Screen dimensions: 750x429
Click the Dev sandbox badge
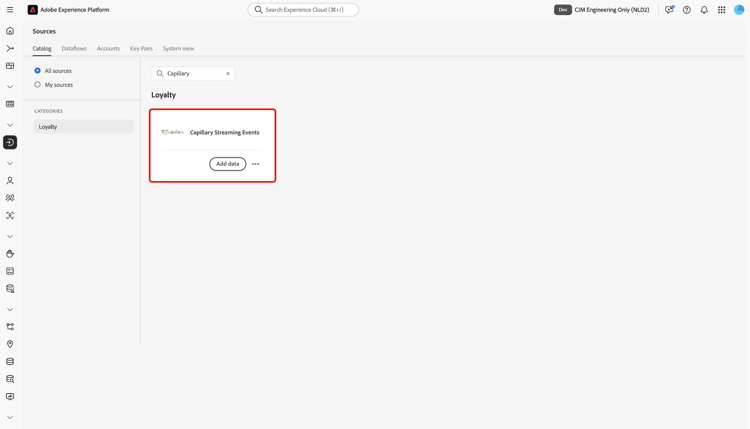tap(562, 10)
